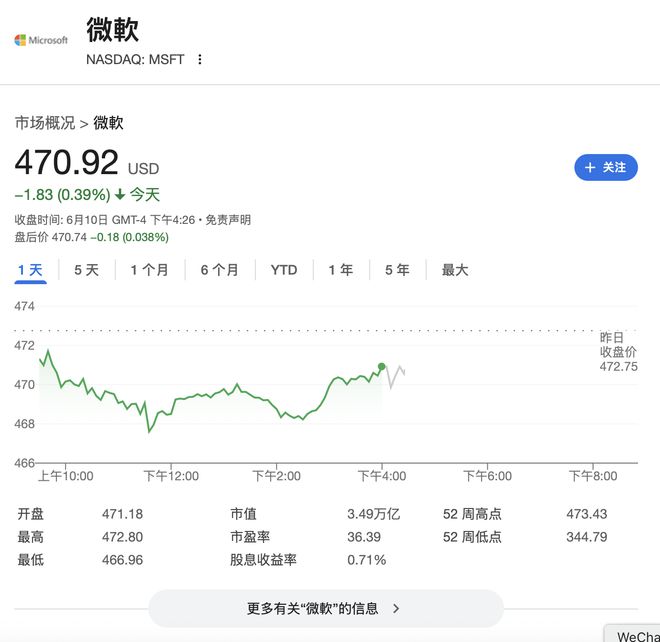The image size is (660, 642).
Task: Select the 6 个月 range tab
Action: (219, 270)
